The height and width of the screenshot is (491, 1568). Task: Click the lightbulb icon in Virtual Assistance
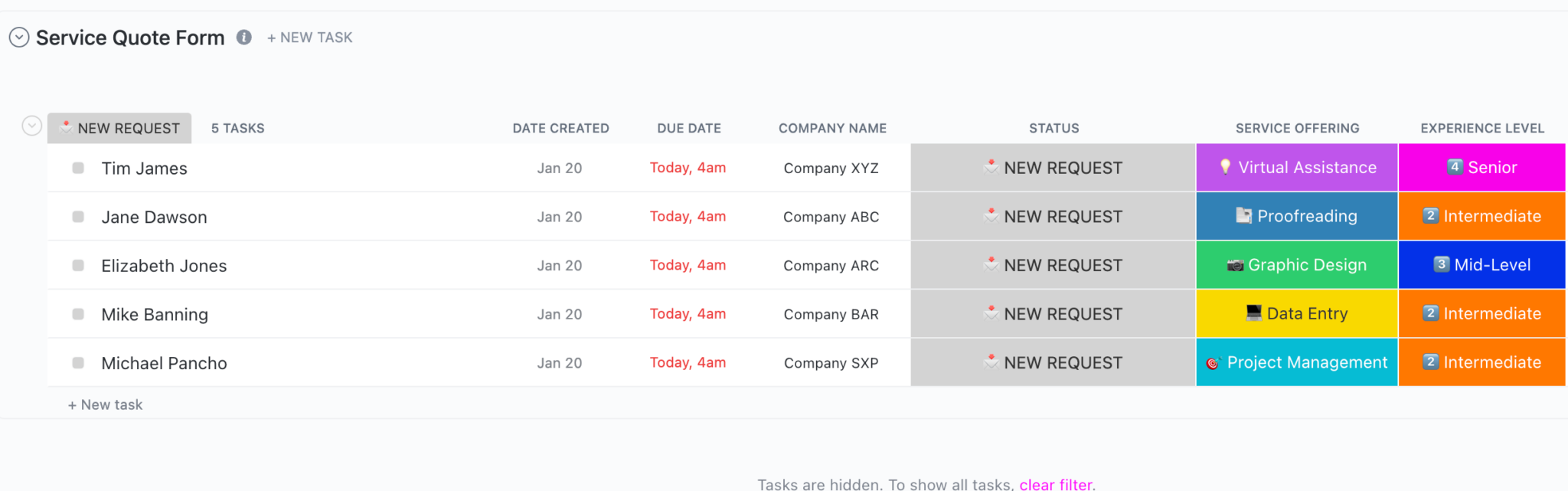(1225, 167)
